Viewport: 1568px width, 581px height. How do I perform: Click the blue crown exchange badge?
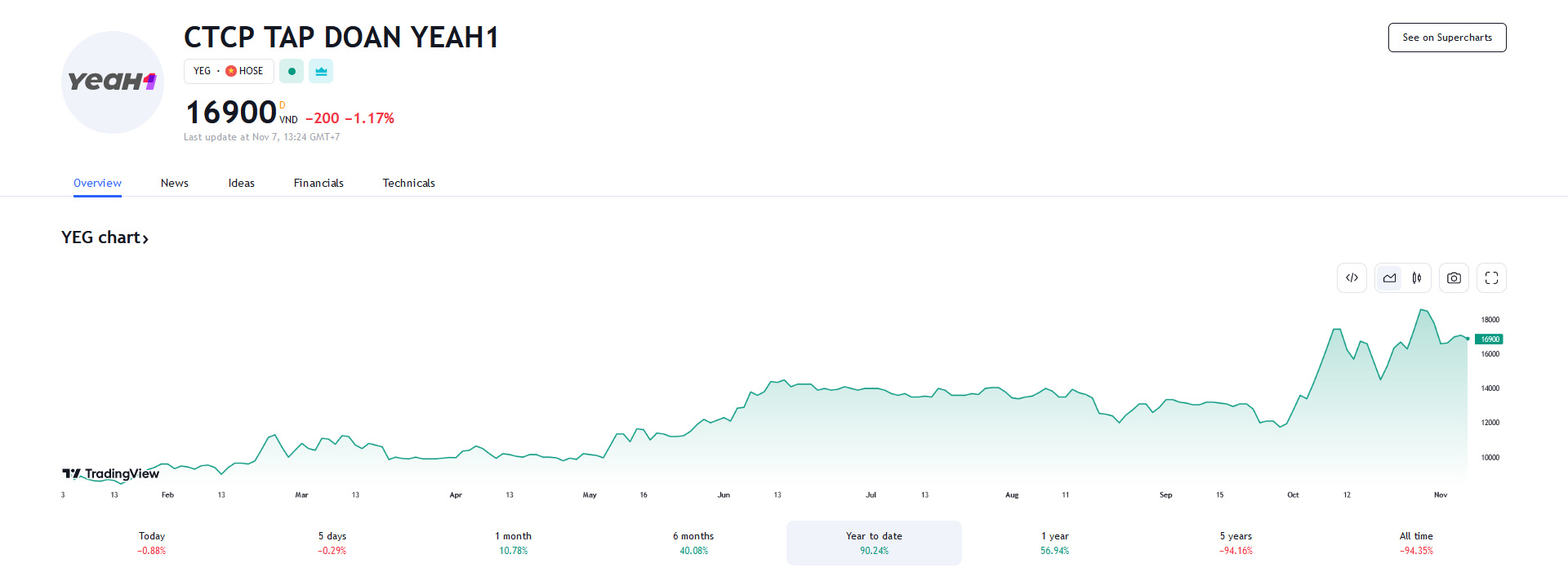click(321, 71)
